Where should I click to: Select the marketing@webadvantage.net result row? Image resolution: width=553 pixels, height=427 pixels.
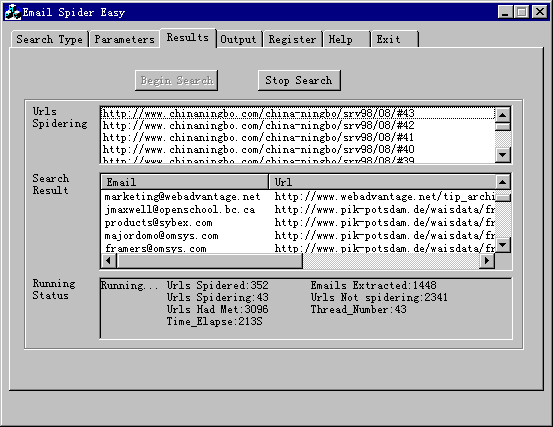[x=298, y=196]
